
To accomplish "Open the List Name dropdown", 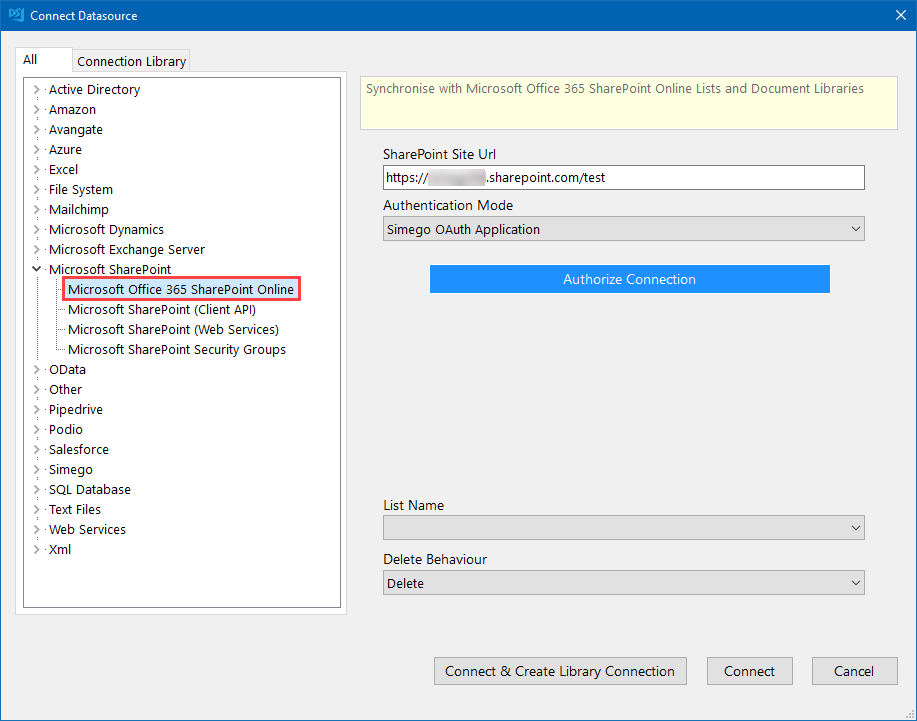I will point(623,528).
